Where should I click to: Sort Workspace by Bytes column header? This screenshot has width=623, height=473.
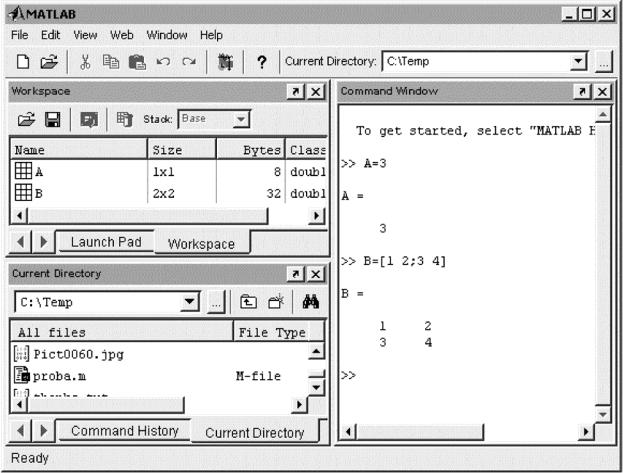pos(251,150)
